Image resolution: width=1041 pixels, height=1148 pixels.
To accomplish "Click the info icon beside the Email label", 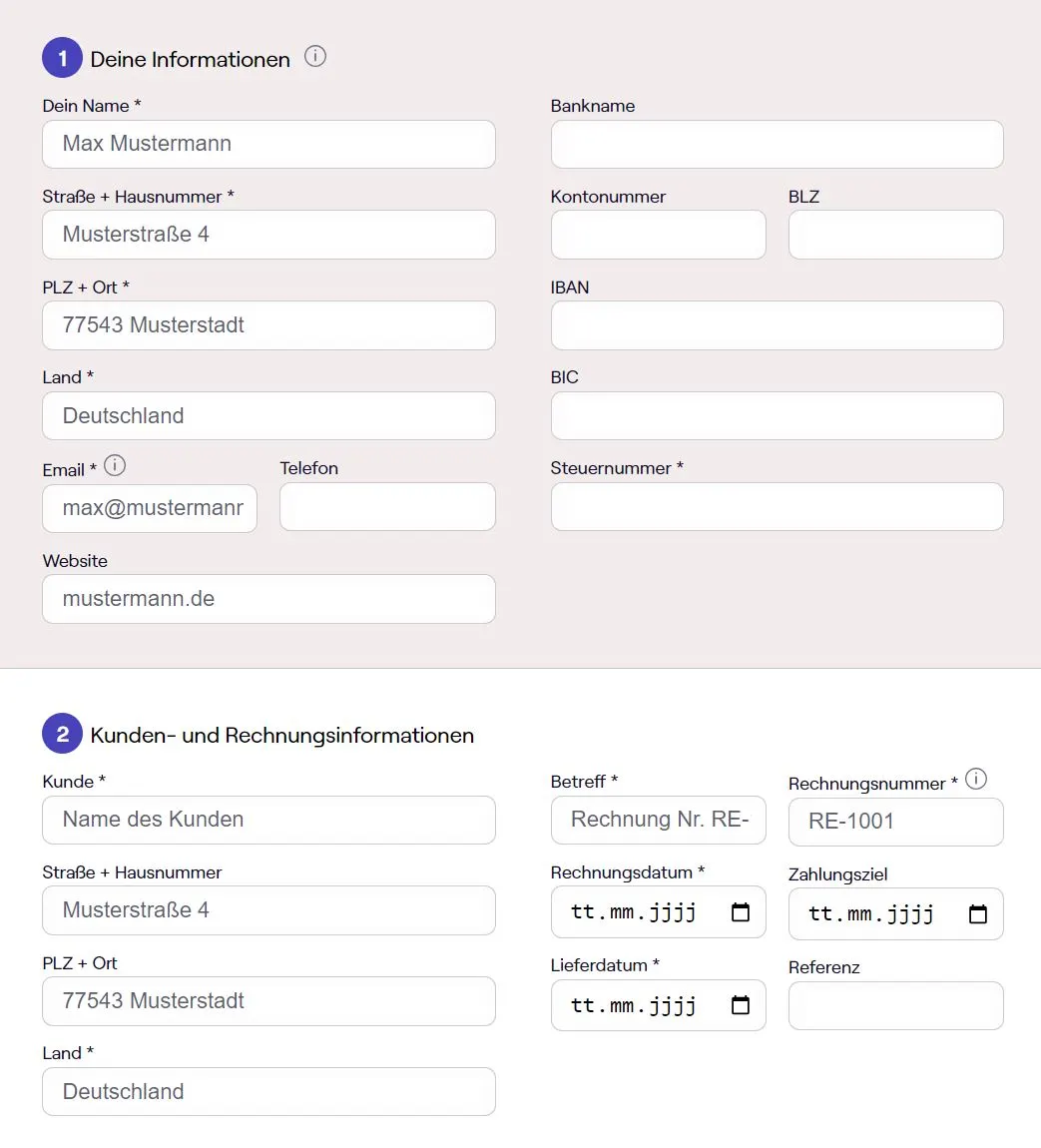I will click(116, 465).
